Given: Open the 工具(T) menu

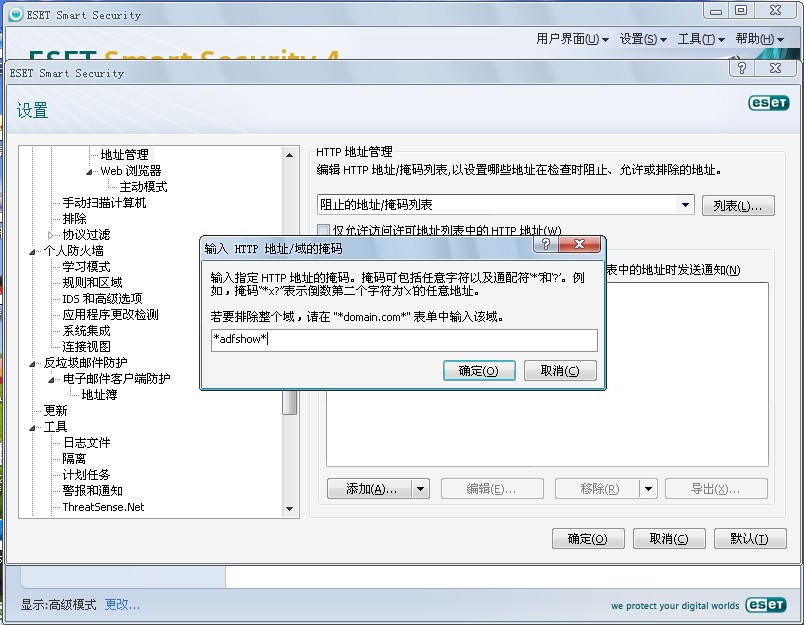Looking at the screenshot, I should tap(701, 39).
